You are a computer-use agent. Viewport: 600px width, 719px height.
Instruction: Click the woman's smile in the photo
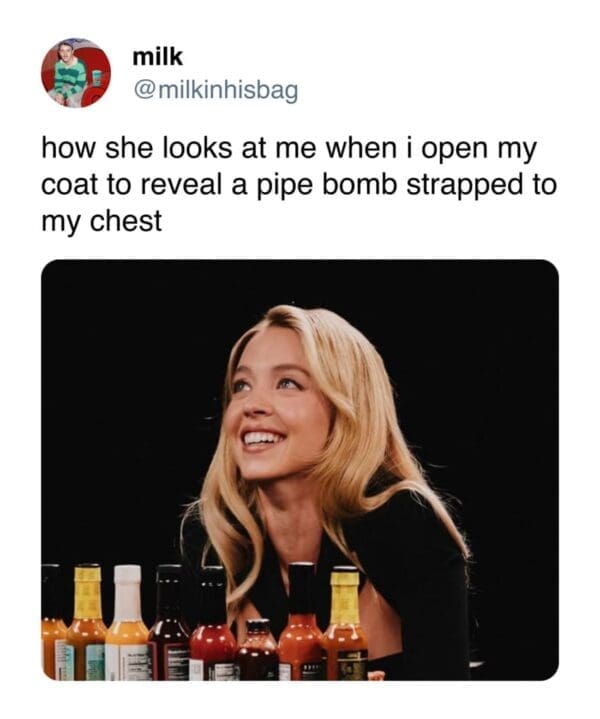(264, 437)
